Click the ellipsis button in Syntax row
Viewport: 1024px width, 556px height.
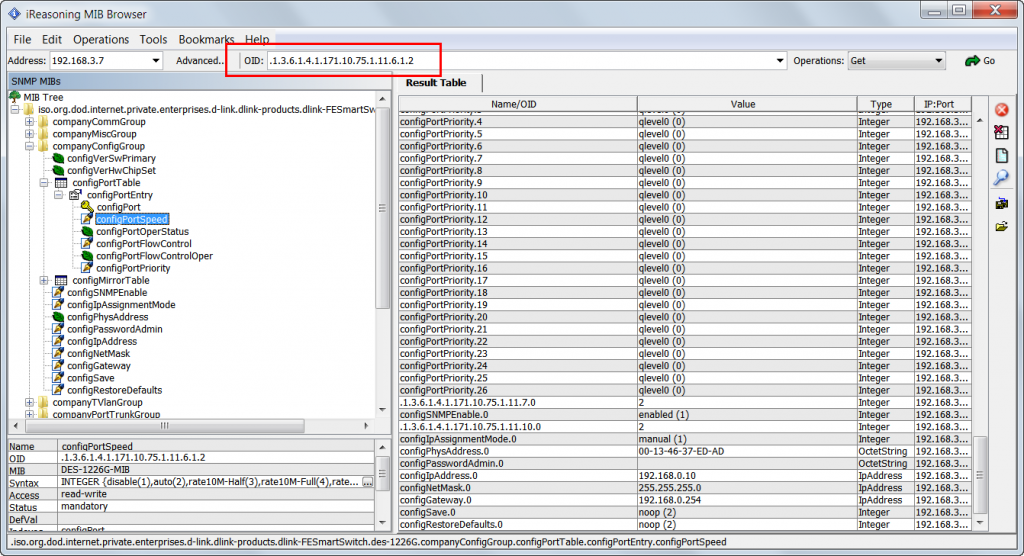point(368,482)
